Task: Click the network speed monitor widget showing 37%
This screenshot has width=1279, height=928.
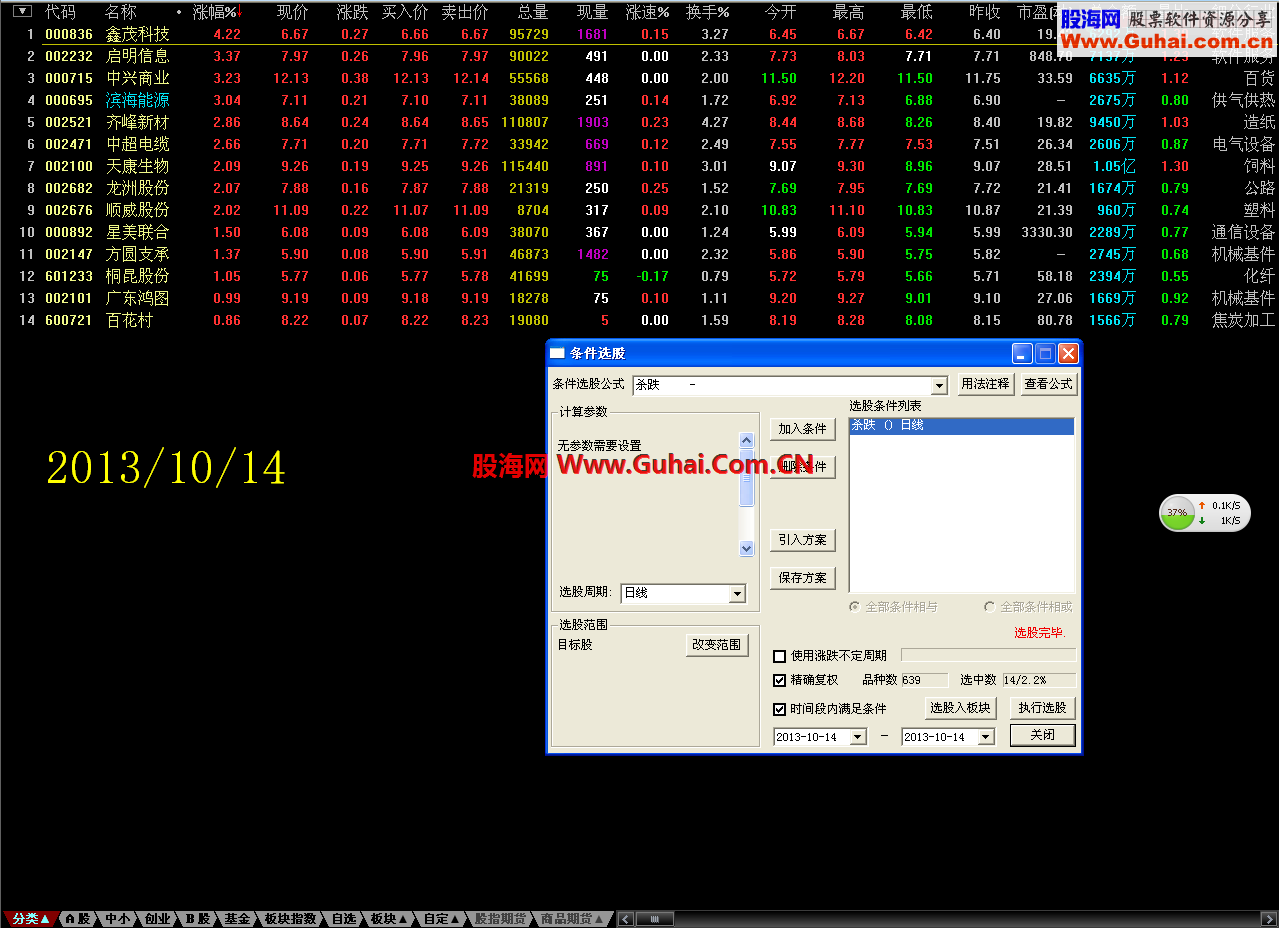Action: (x=1203, y=512)
